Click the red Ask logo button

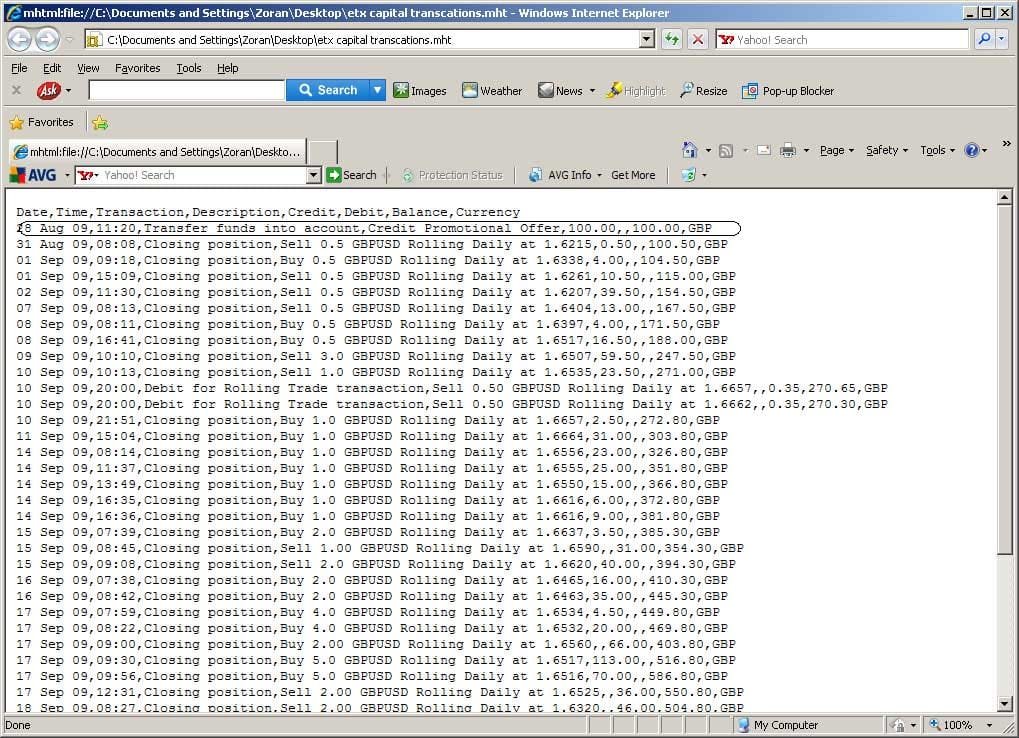coord(49,90)
